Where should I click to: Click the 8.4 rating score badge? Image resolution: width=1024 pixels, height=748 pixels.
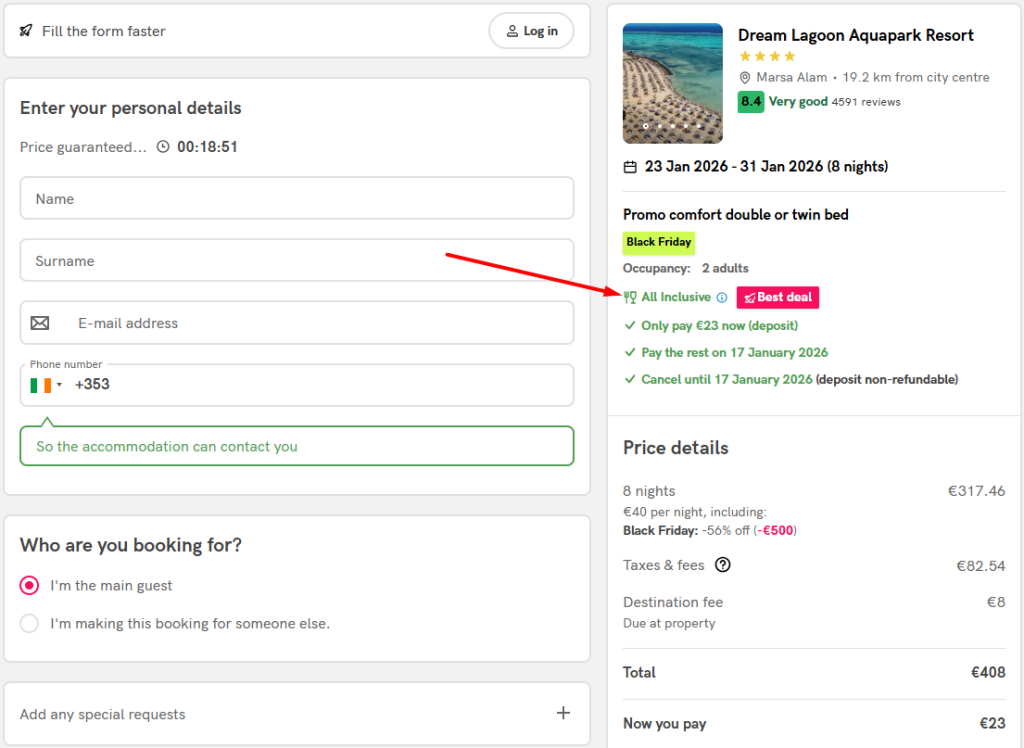[750, 101]
